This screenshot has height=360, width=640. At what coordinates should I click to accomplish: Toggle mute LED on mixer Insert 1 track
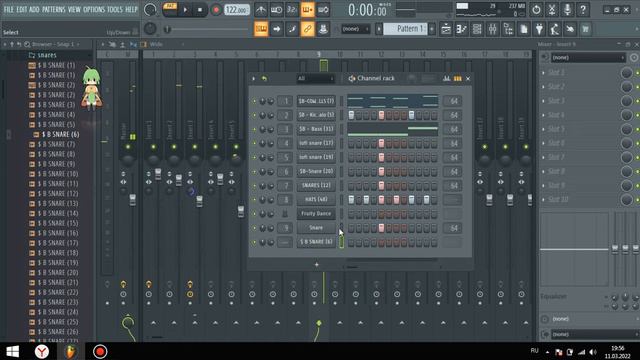pyautogui.click(x=153, y=147)
